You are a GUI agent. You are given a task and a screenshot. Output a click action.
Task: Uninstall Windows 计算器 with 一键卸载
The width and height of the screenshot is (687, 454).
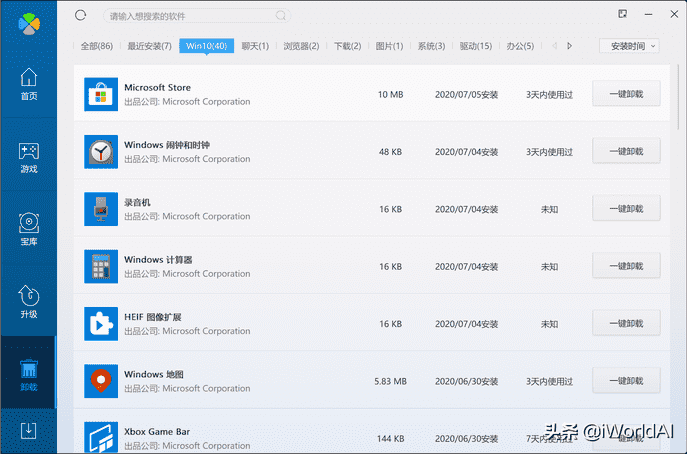tap(626, 266)
